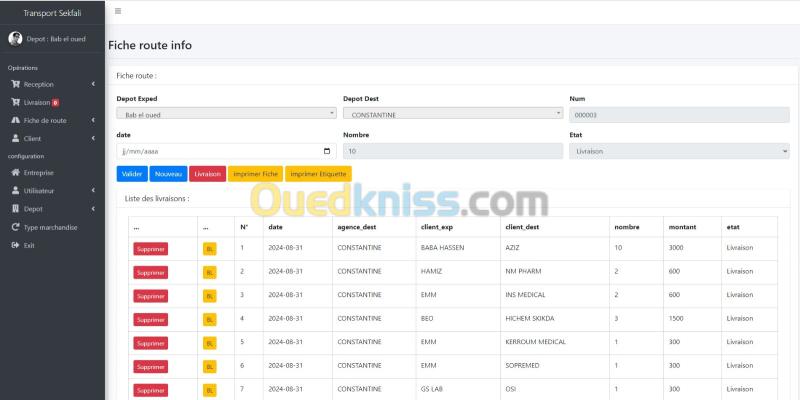Open the Fiche de route menu item

pyautogui.click(x=52, y=120)
